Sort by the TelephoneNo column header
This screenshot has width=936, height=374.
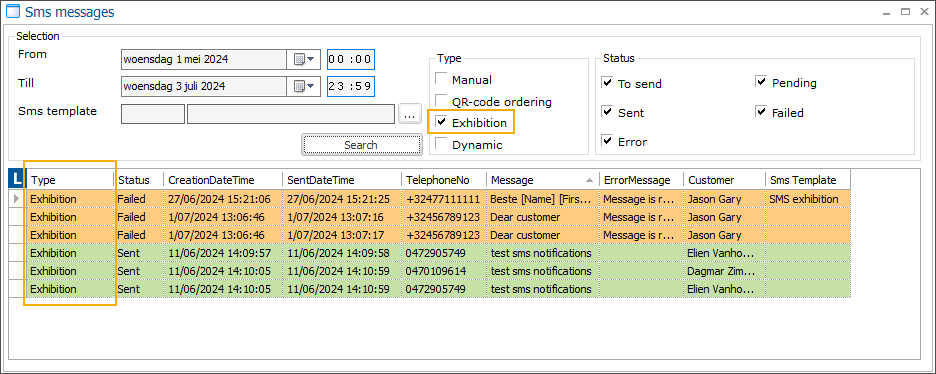(x=444, y=180)
